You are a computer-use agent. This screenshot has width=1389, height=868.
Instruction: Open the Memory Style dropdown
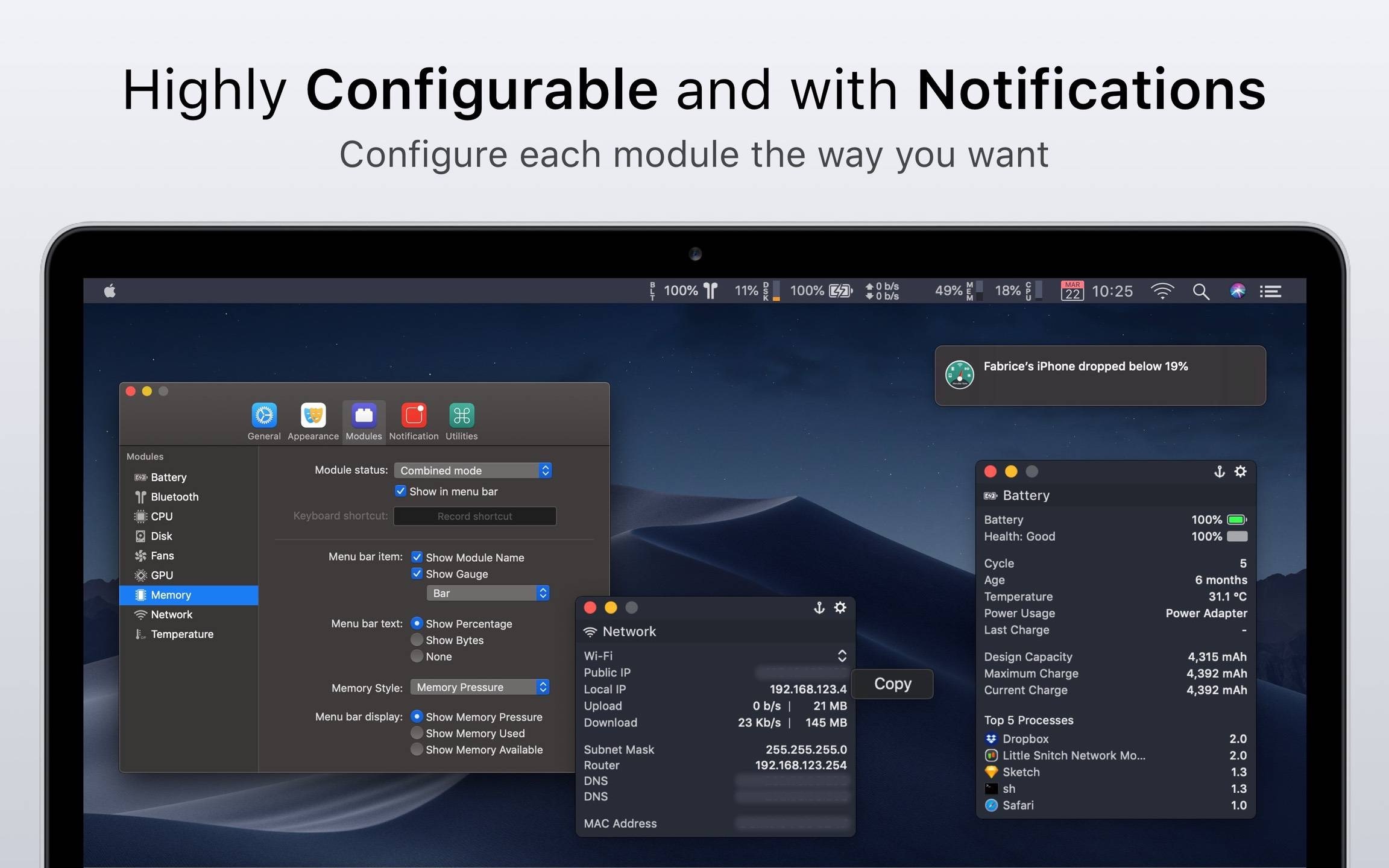pos(480,687)
